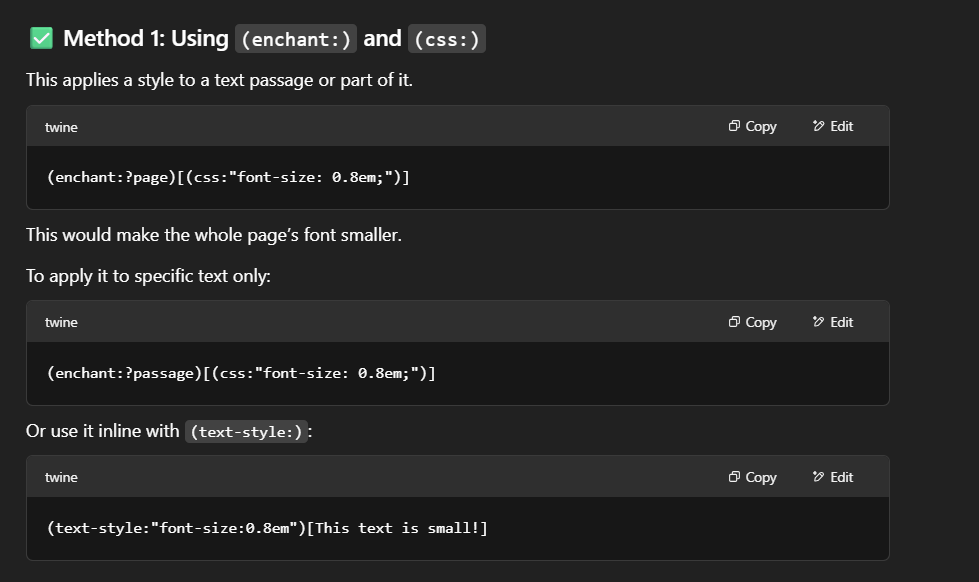Click the sentence "This applies a style to a text passage"

click(219, 80)
